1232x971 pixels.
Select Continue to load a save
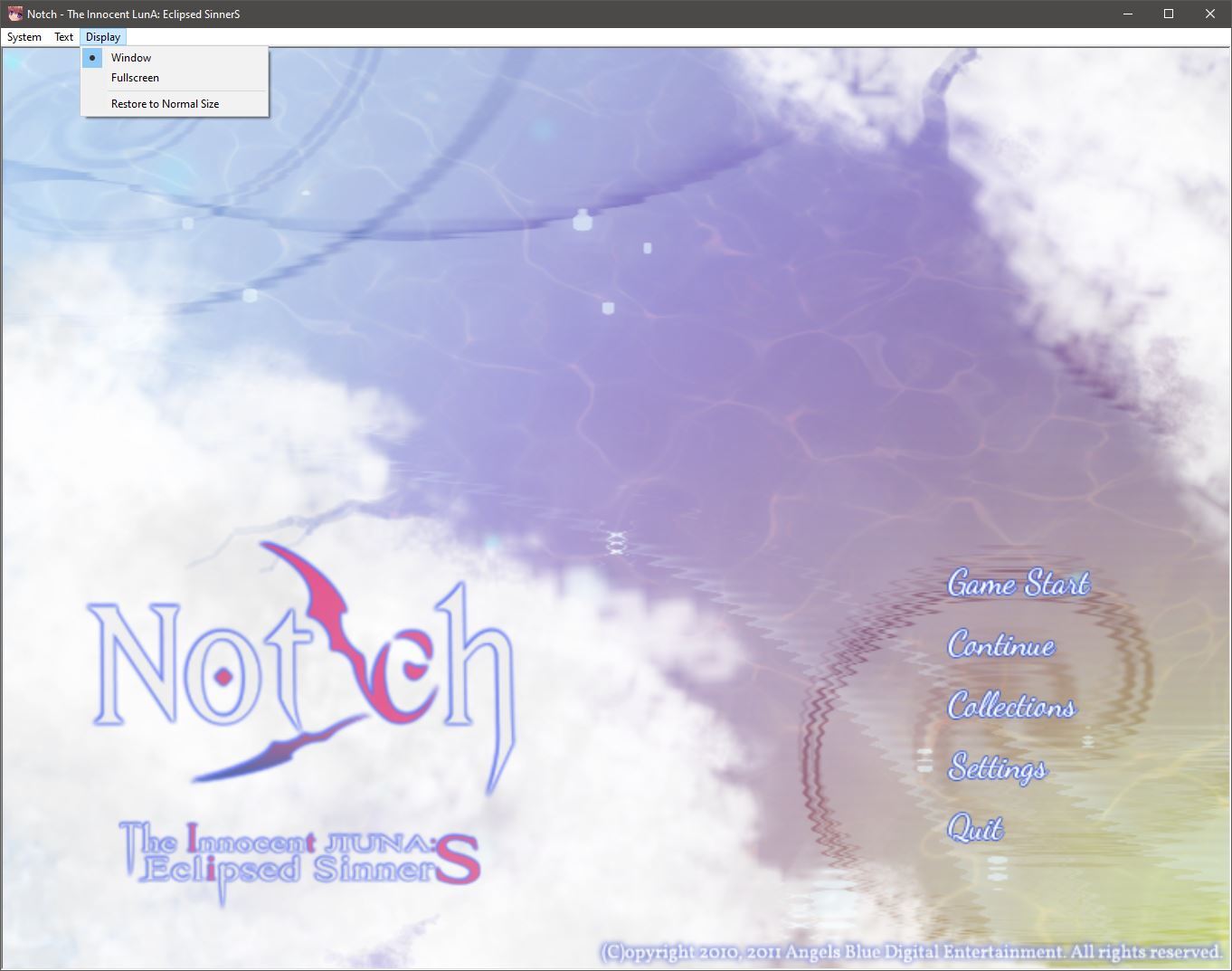click(1001, 644)
